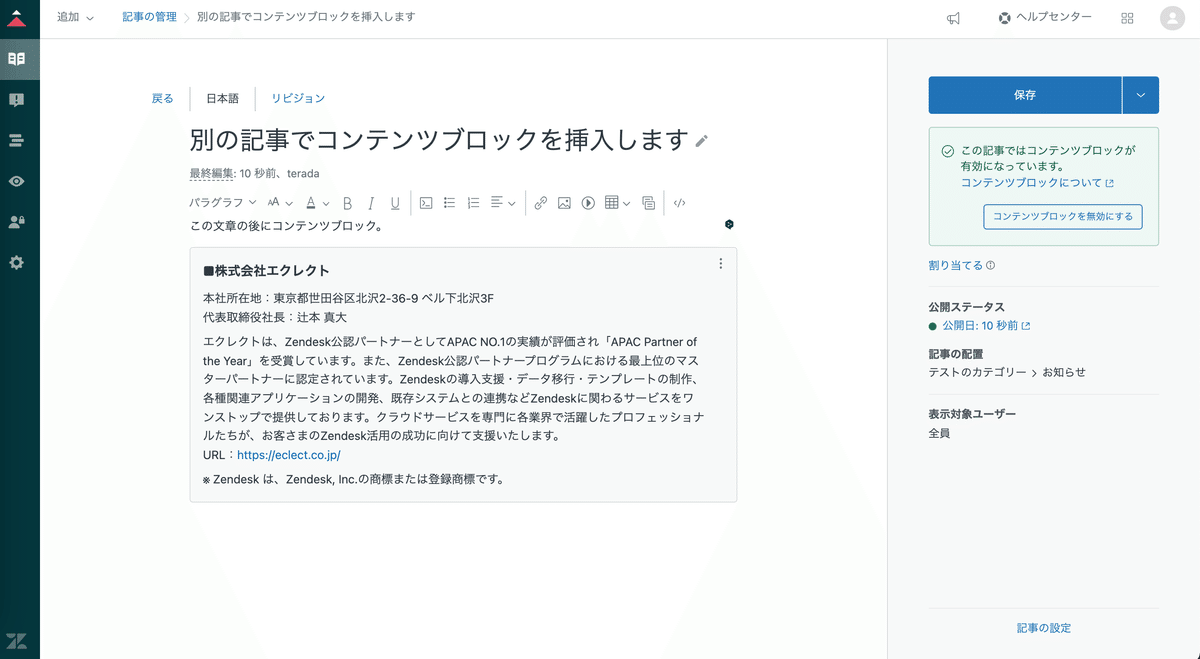Open the user permissions icon in sidebar
The height and width of the screenshot is (659, 1200).
[x=16, y=222]
